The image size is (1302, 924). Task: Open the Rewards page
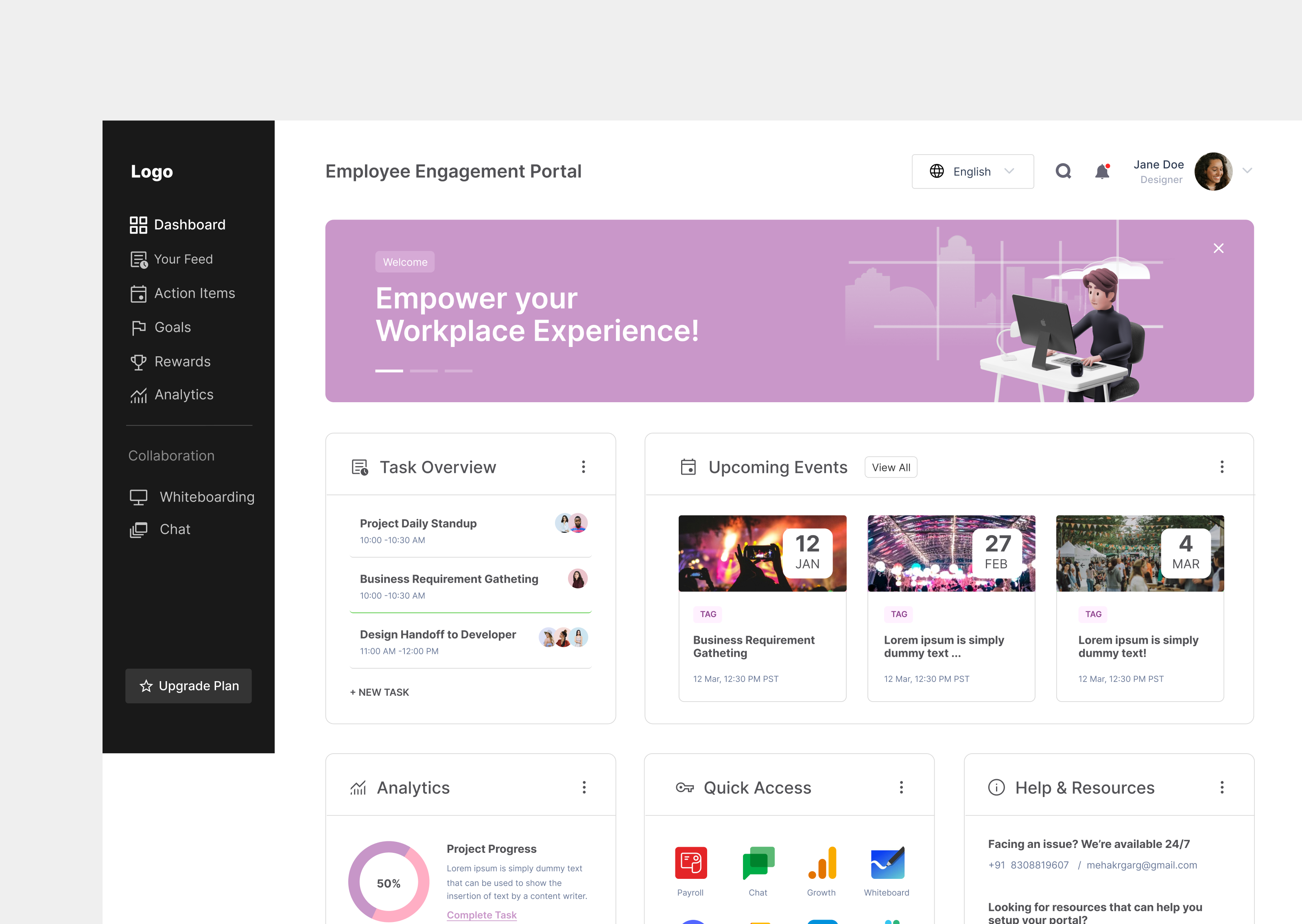pyautogui.click(x=182, y=361)
